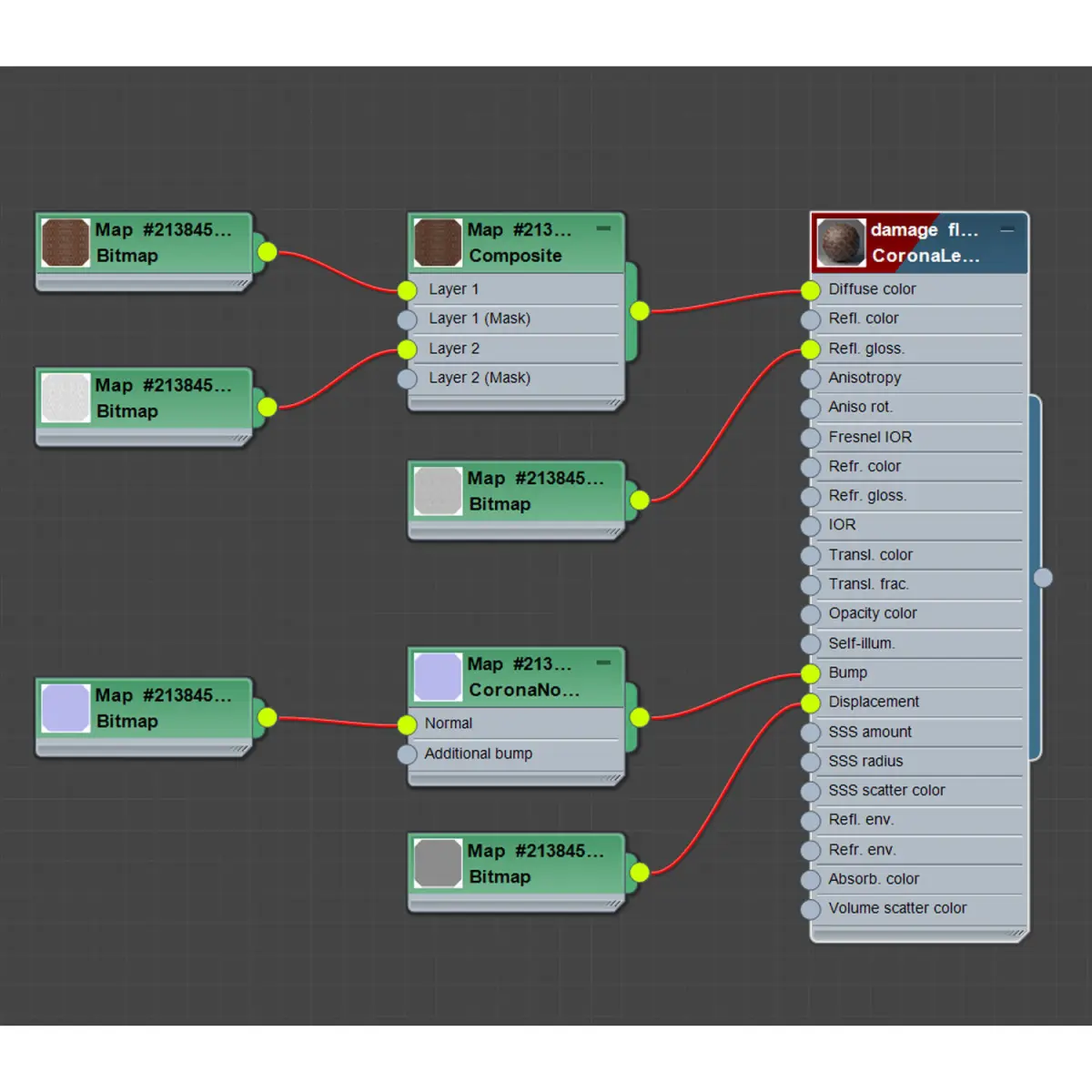Click output of lavender Bitmap feeding Normal

click(x=267, y=717)
